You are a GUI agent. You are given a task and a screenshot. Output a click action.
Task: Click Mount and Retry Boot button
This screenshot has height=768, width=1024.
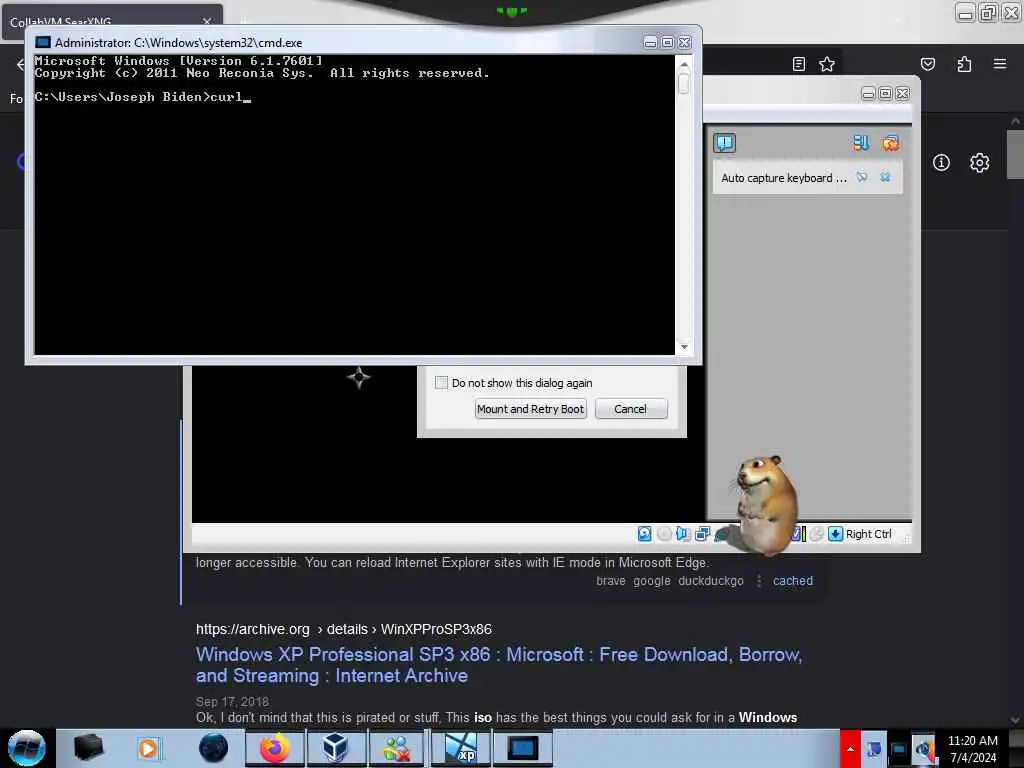[x=530, y=409]
